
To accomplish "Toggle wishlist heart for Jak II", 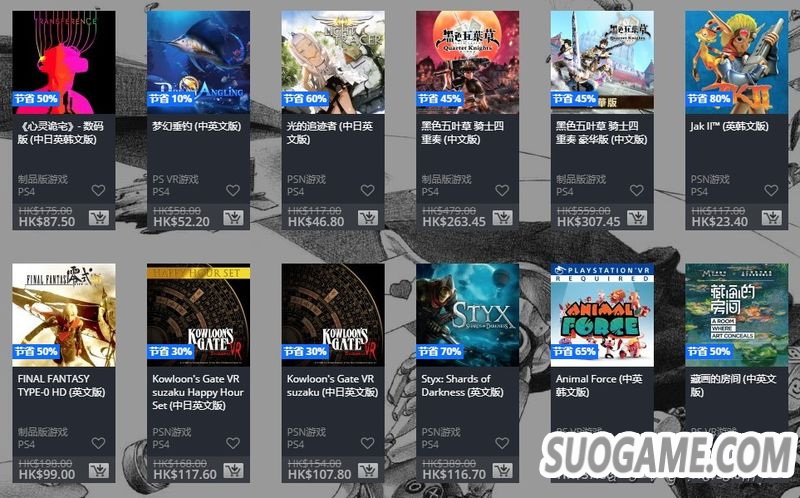I will coord(771,190).
